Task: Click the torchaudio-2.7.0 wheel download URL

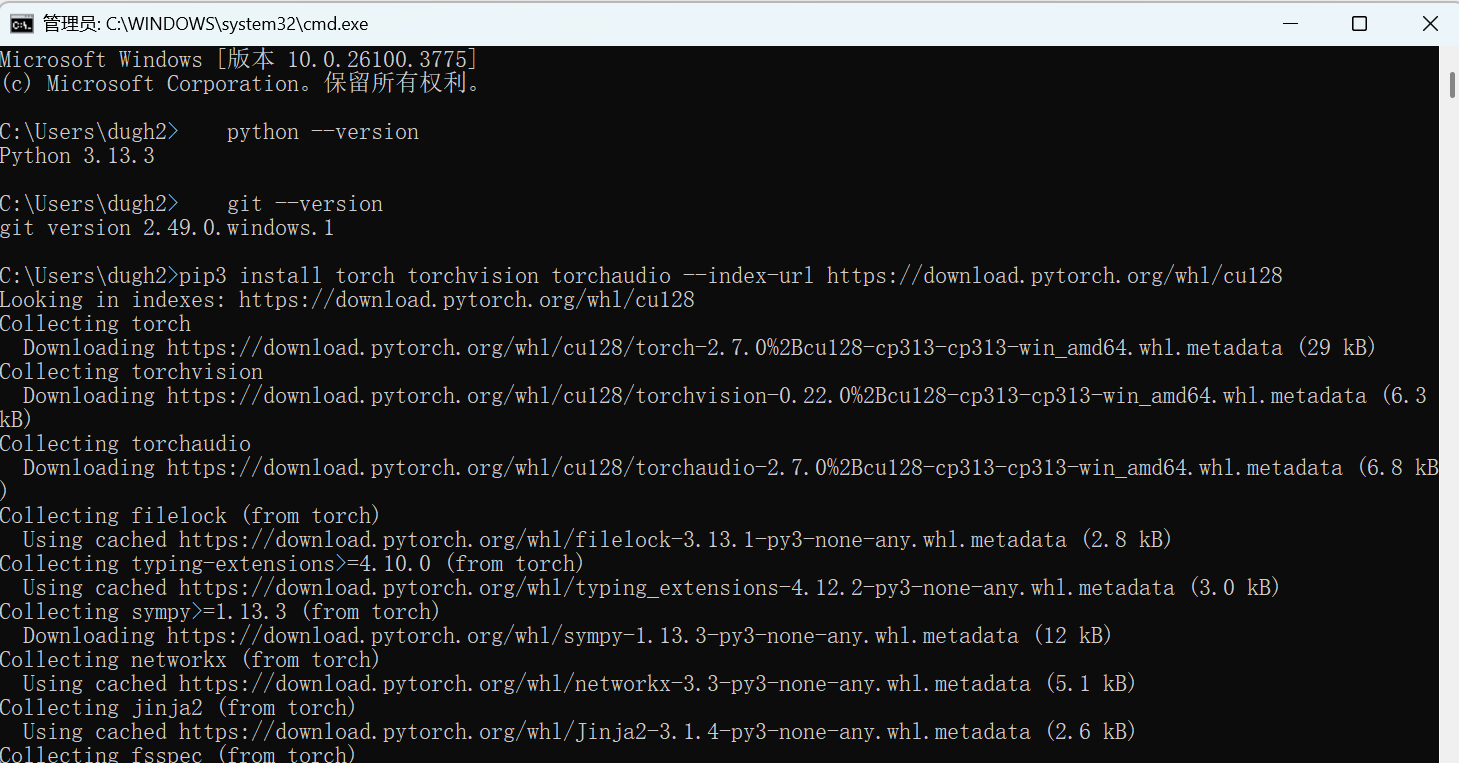Action: point(754,468)
